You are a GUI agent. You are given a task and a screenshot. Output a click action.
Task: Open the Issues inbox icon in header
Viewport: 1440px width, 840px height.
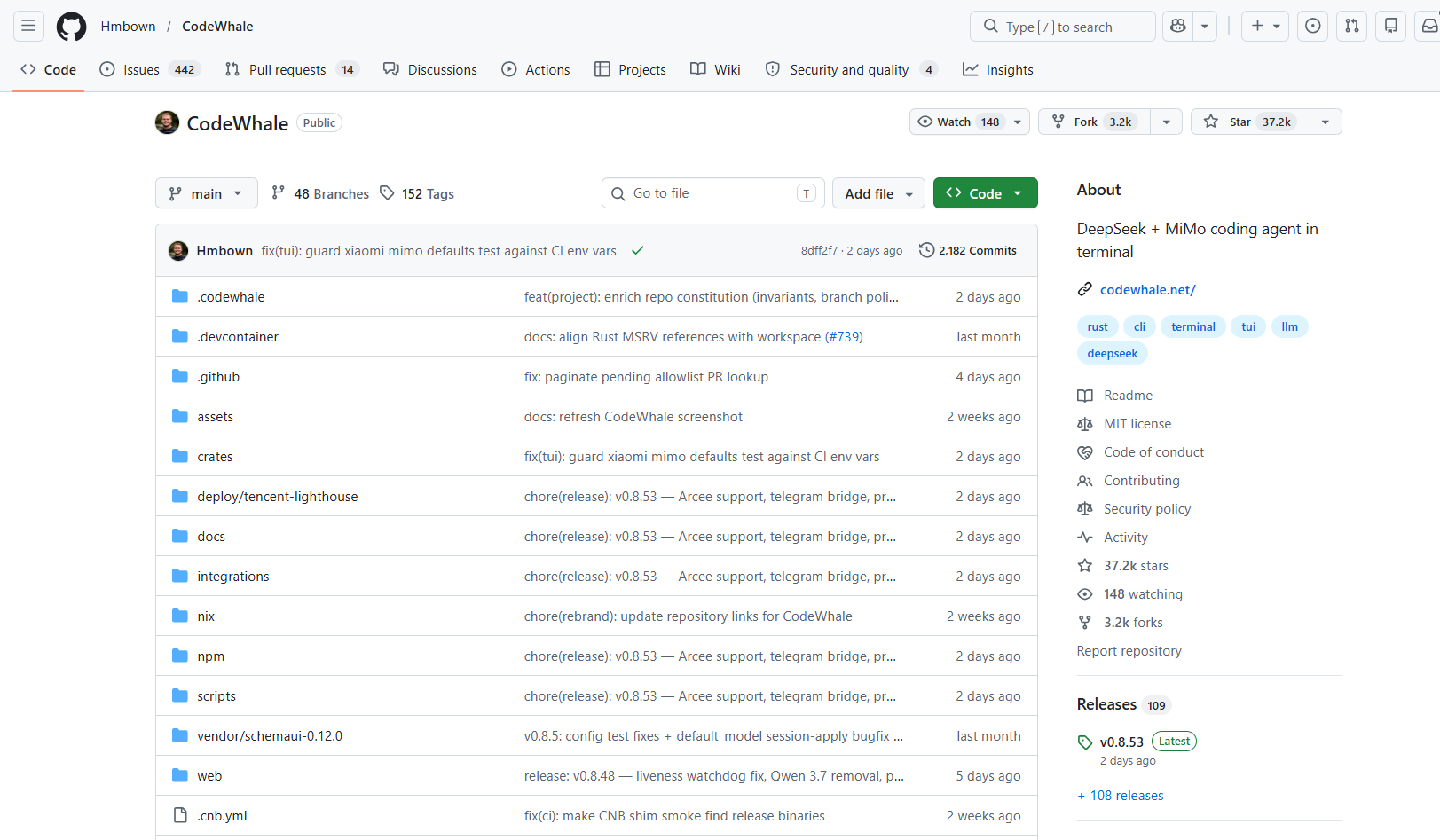click(x=1313, y=27)
